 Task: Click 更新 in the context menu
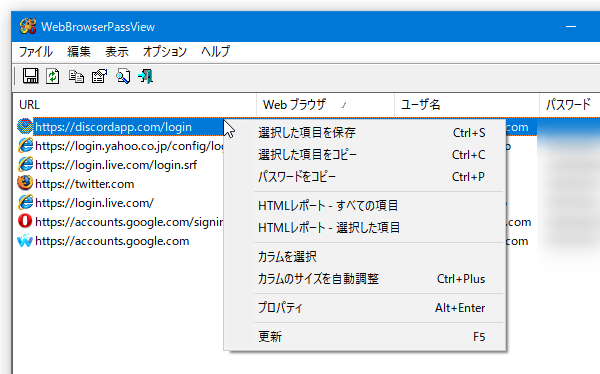pos(365,337)
